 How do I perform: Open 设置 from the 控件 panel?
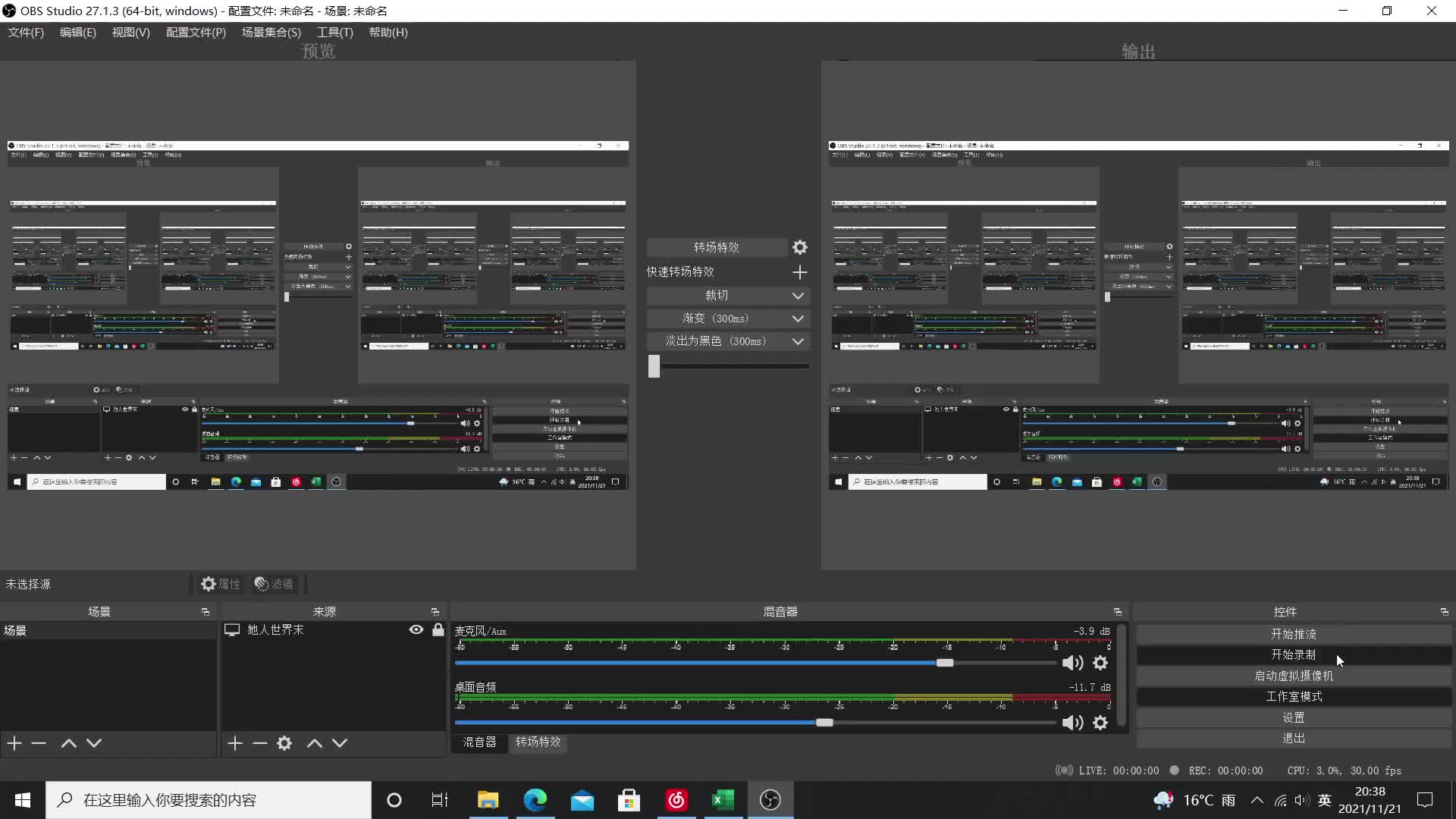(x=1292, y=717)
